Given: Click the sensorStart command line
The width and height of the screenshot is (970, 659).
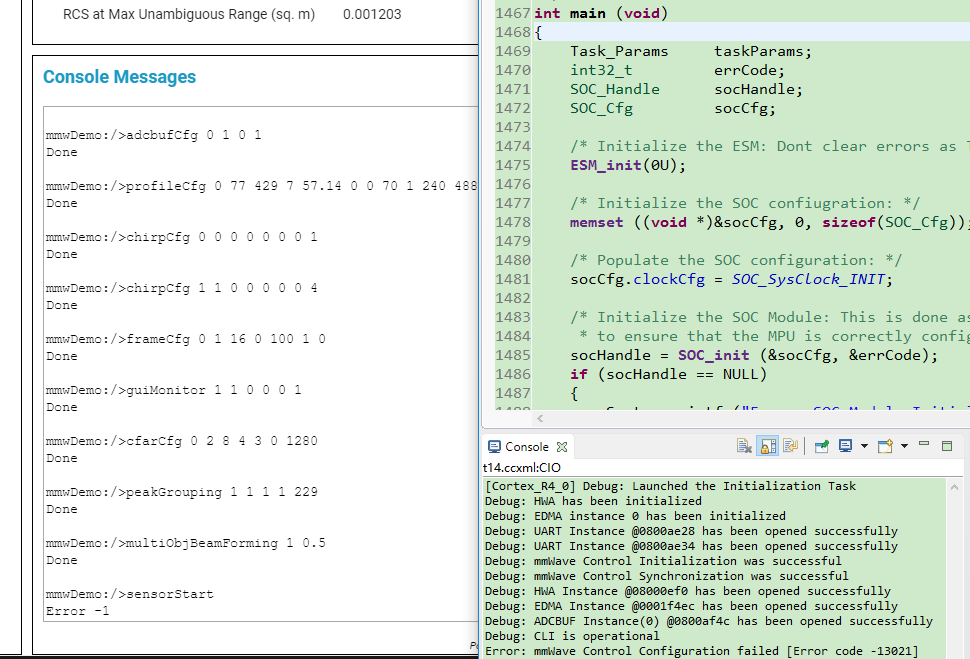Looking at the screenshot, I should (130, 594).
